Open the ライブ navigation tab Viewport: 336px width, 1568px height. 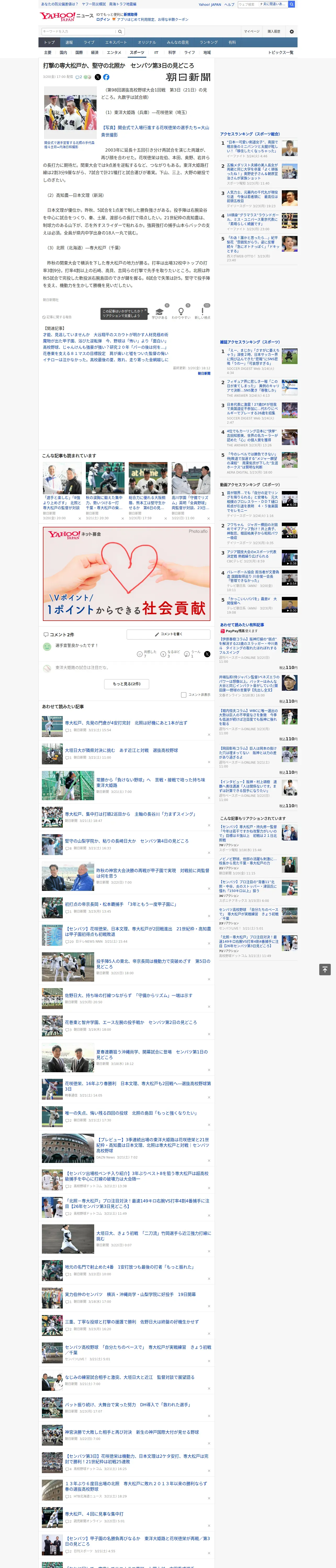click(x=89, y=42)
